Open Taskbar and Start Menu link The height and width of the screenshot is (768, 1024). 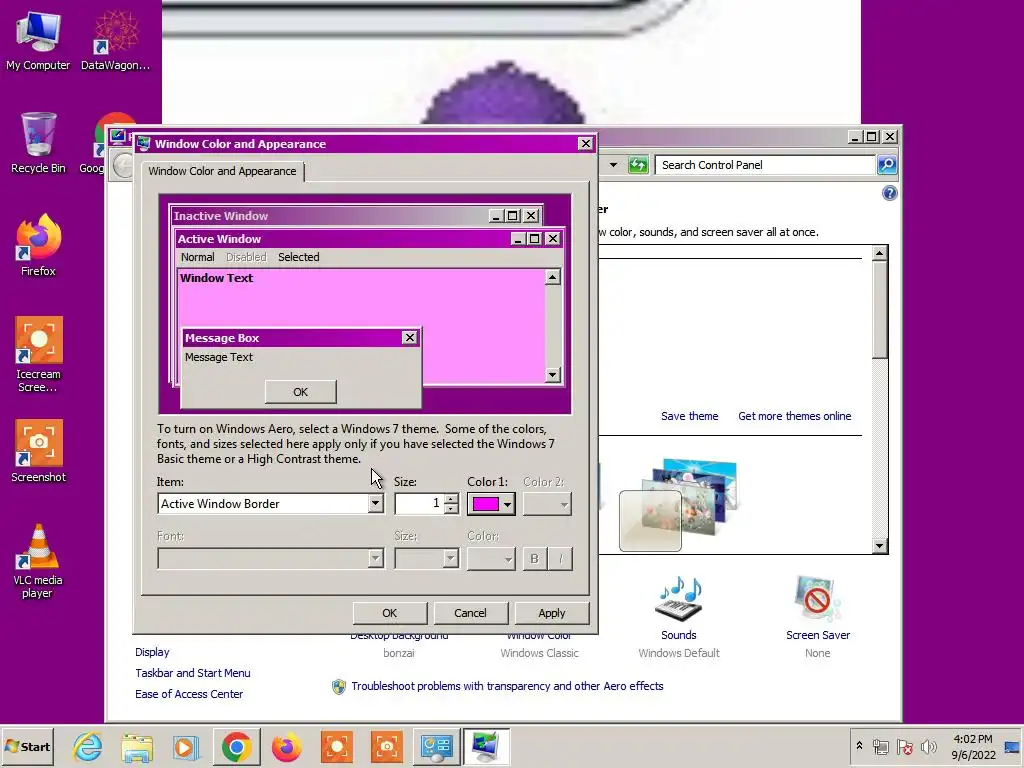[193, 673]
